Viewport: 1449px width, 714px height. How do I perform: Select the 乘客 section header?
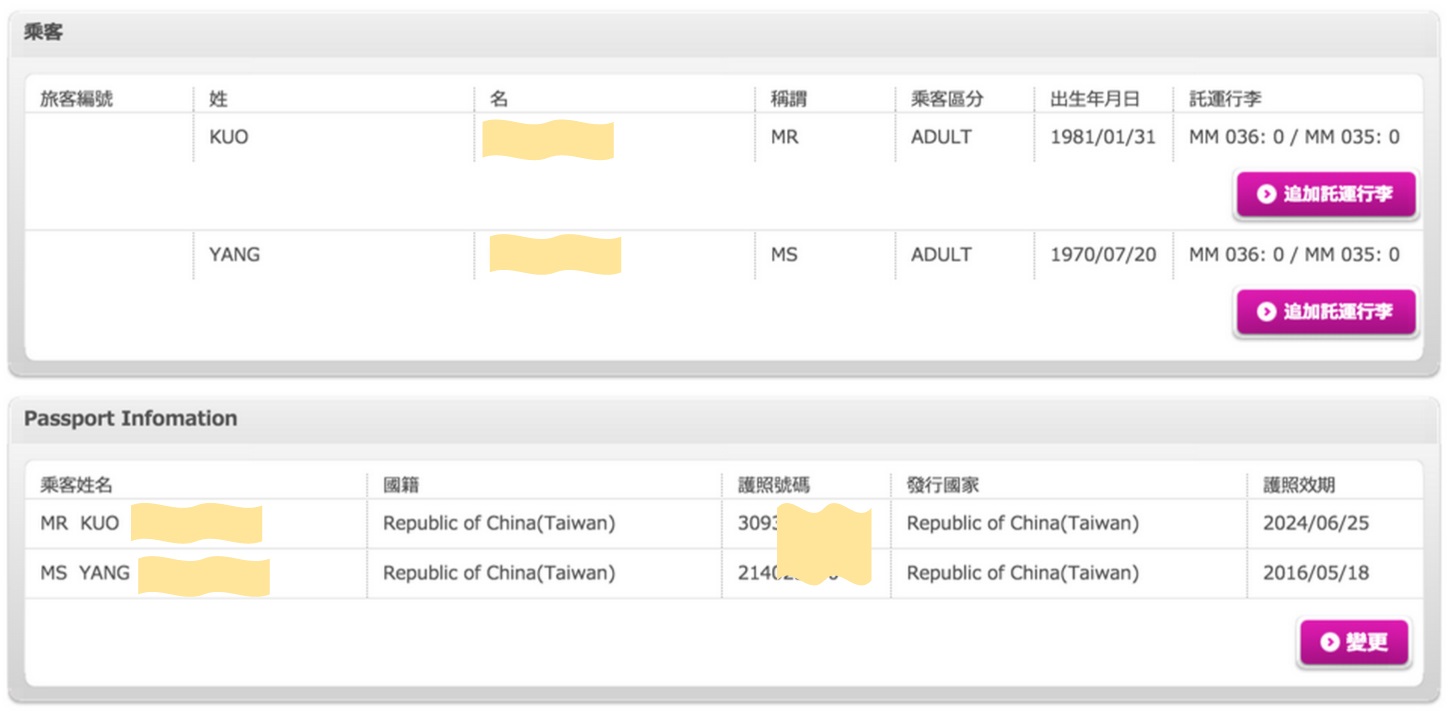(x=44, y=32)
